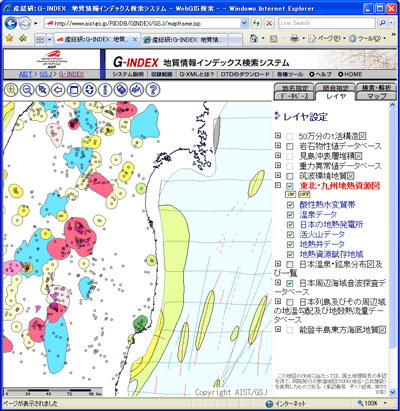Viewport: 400px width, 411px height.
Task: Uncheck the 活火山データ checkbox
Action: click(290, 235)
